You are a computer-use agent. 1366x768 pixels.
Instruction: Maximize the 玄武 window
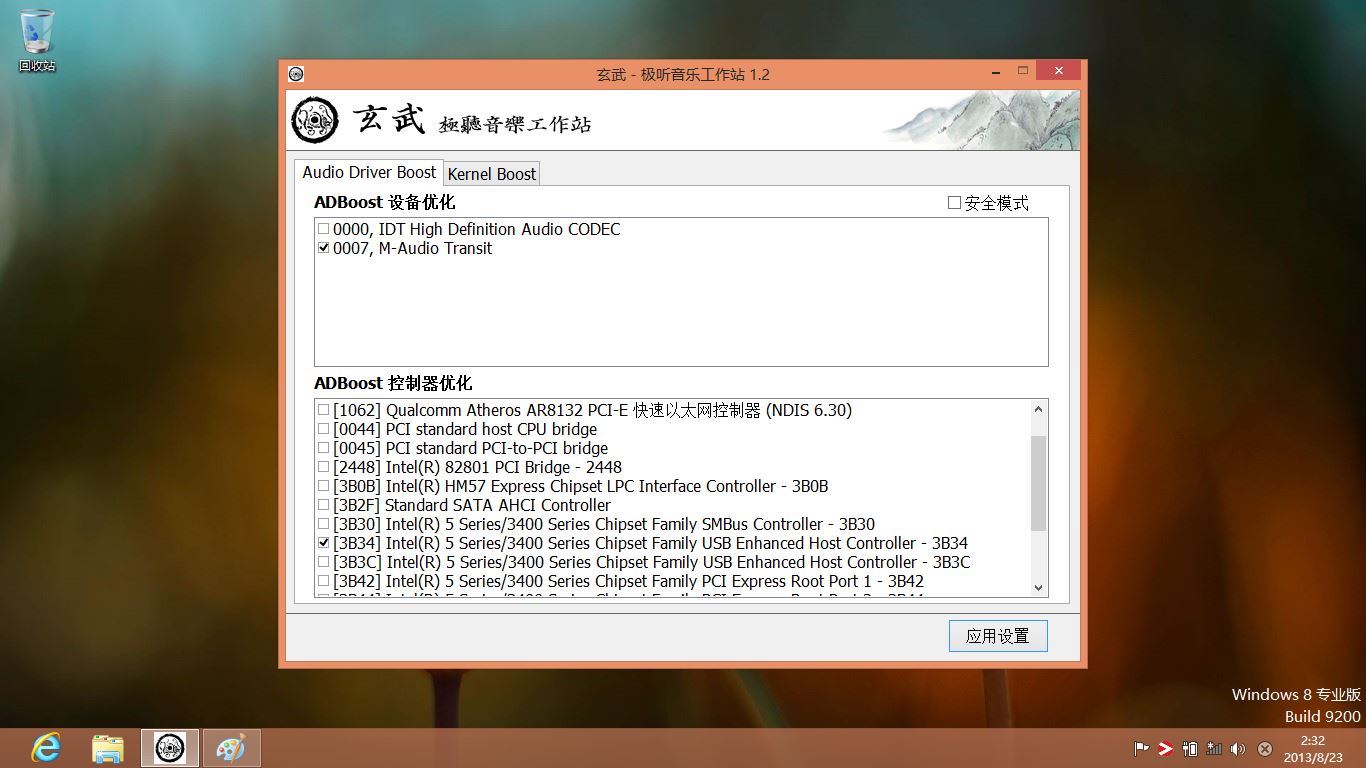tap(1022, 72)
